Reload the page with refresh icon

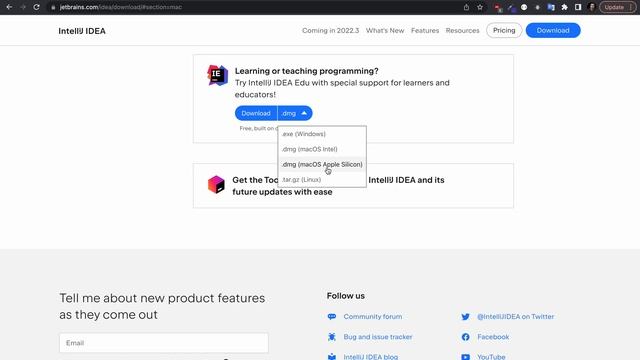[x=36, y=7]
